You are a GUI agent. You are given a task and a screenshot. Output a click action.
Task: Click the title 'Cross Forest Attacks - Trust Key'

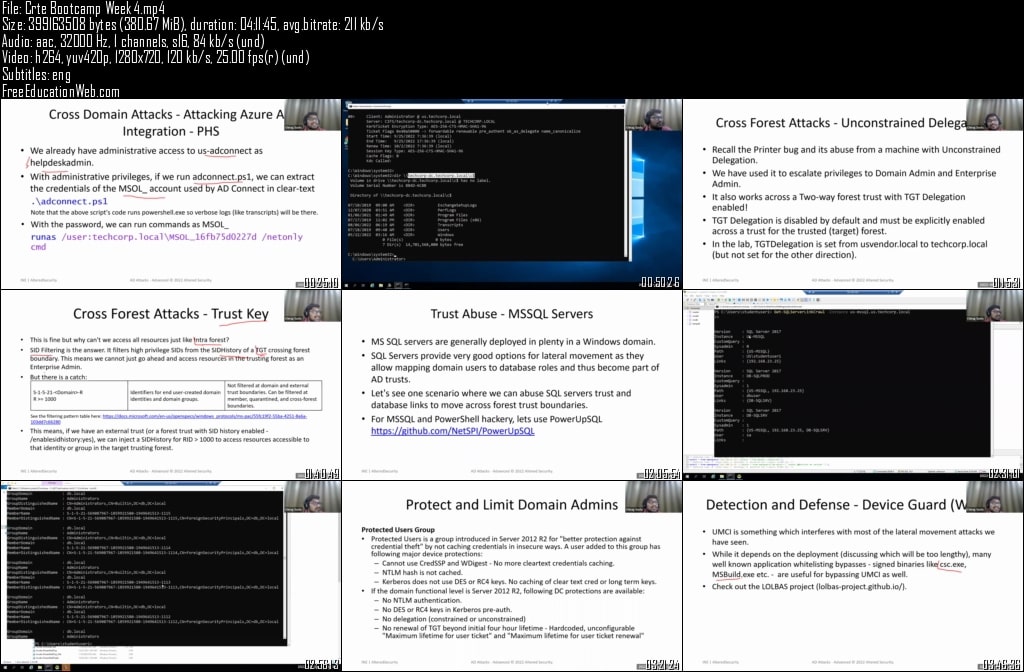point(170,313)
